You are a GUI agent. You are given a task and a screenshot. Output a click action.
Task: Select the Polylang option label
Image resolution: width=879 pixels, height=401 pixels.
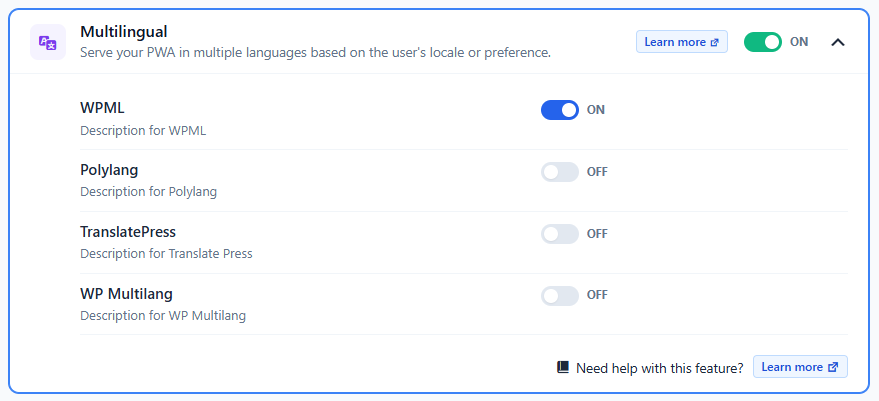click(109, 170)
